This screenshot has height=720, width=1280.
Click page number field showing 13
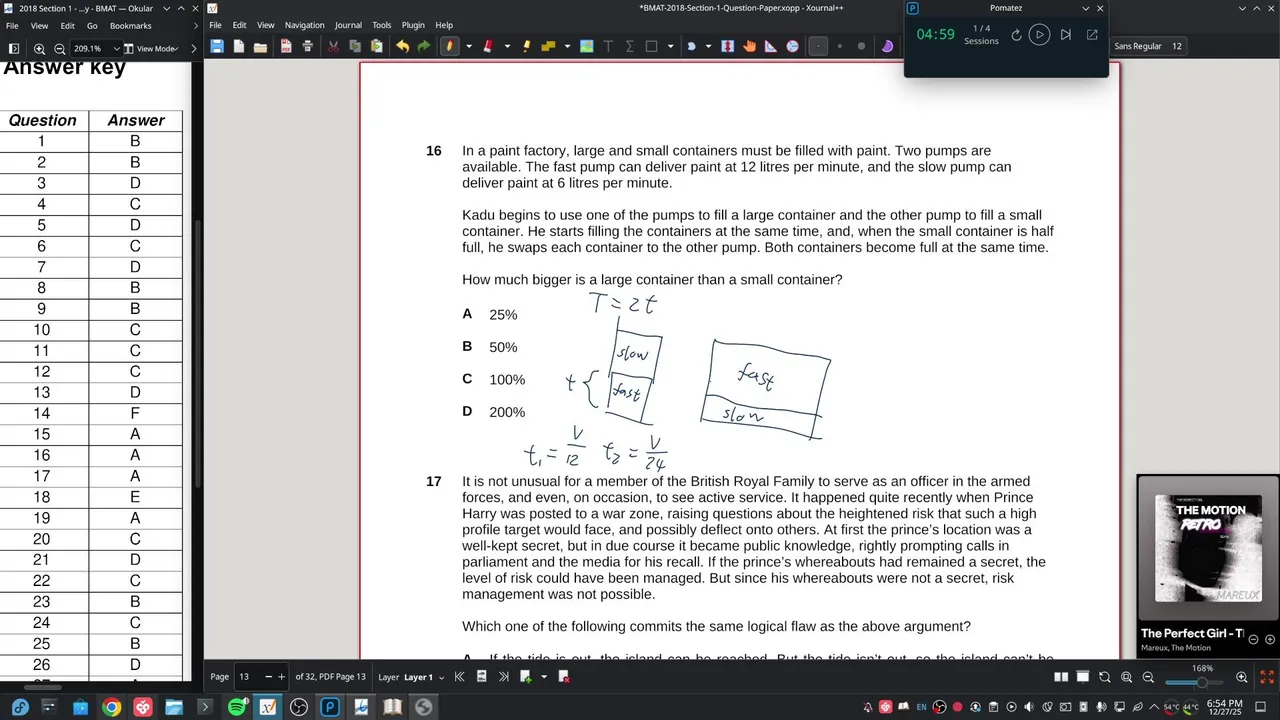click(247, 677)
